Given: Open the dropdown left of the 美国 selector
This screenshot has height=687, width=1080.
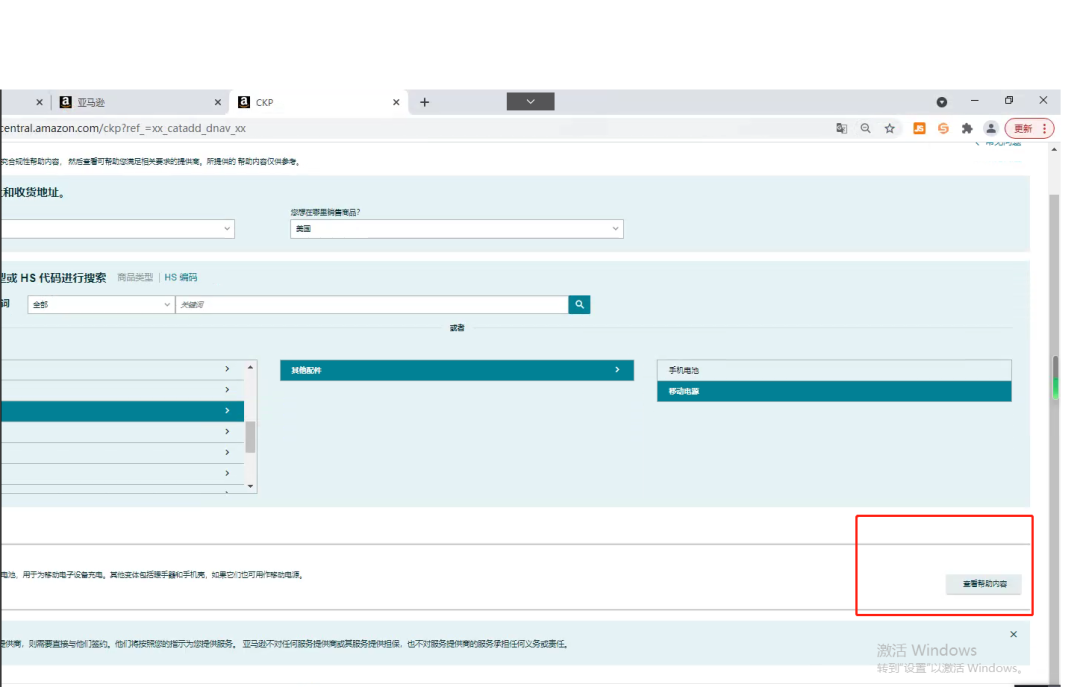Looking at the screenshot, I should pos(117,229).
